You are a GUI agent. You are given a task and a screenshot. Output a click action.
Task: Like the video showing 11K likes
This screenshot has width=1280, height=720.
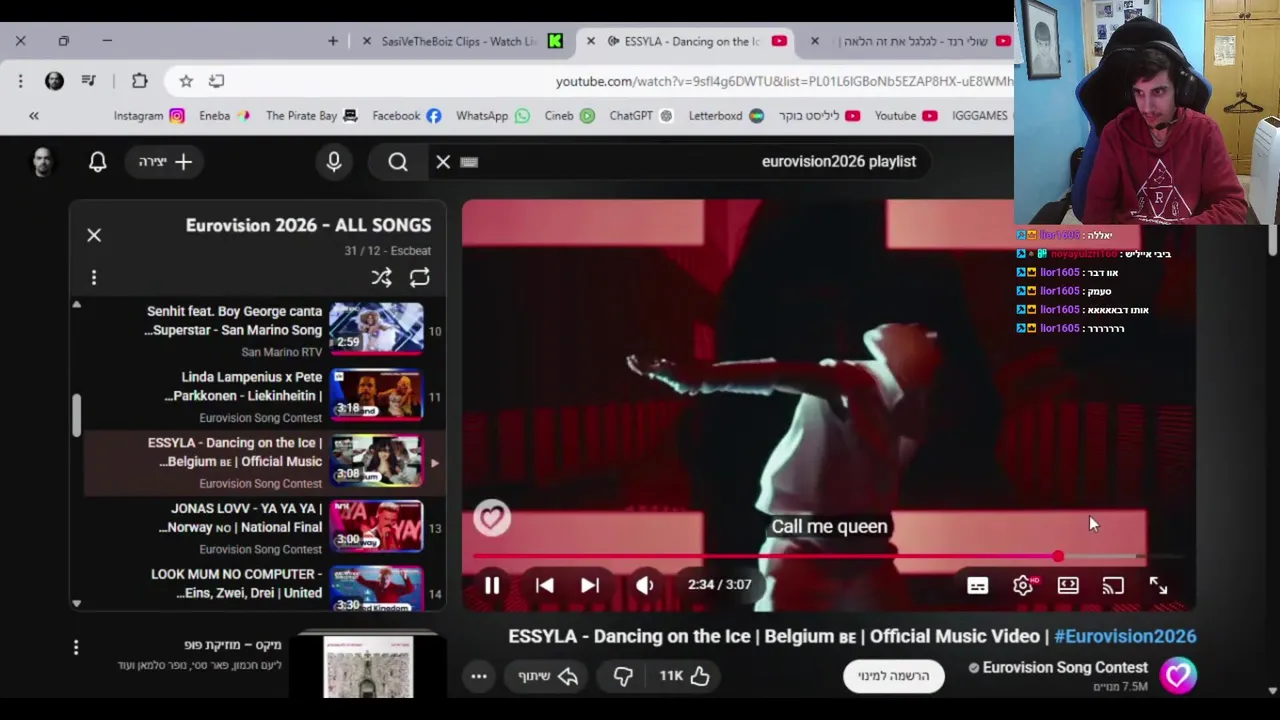(684, 676)
